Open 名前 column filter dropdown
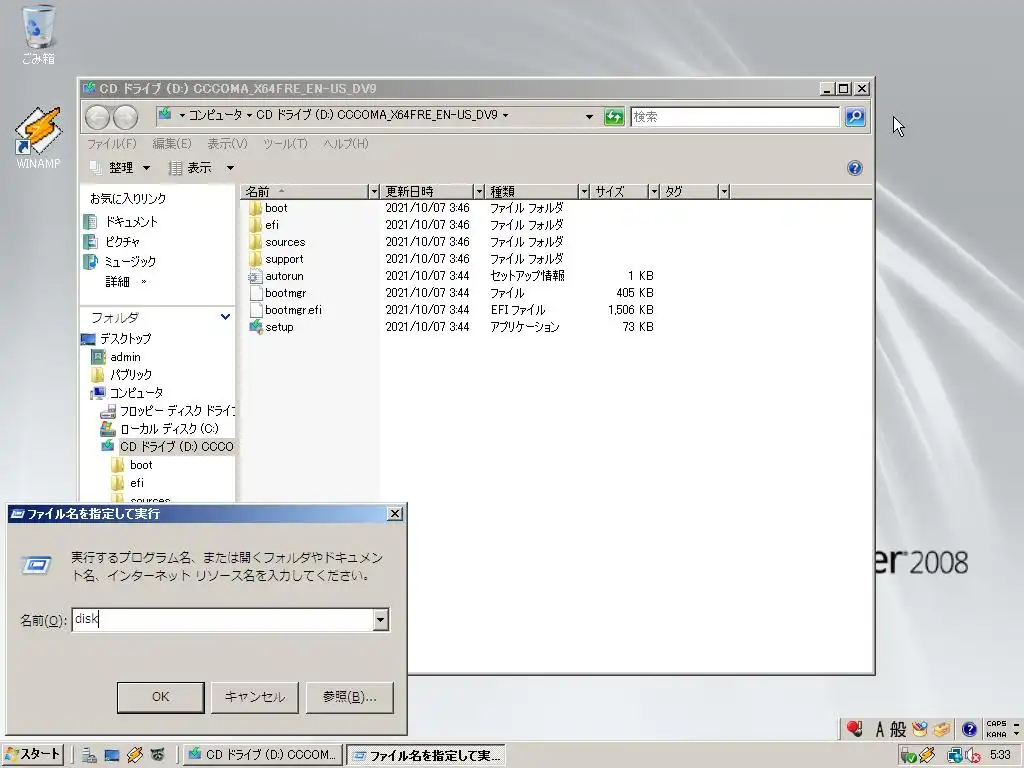 374,191
